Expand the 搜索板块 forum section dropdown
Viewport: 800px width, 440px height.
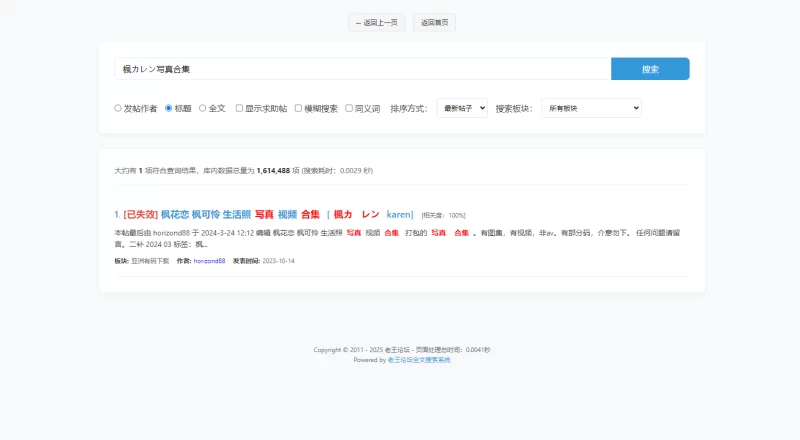591,108
